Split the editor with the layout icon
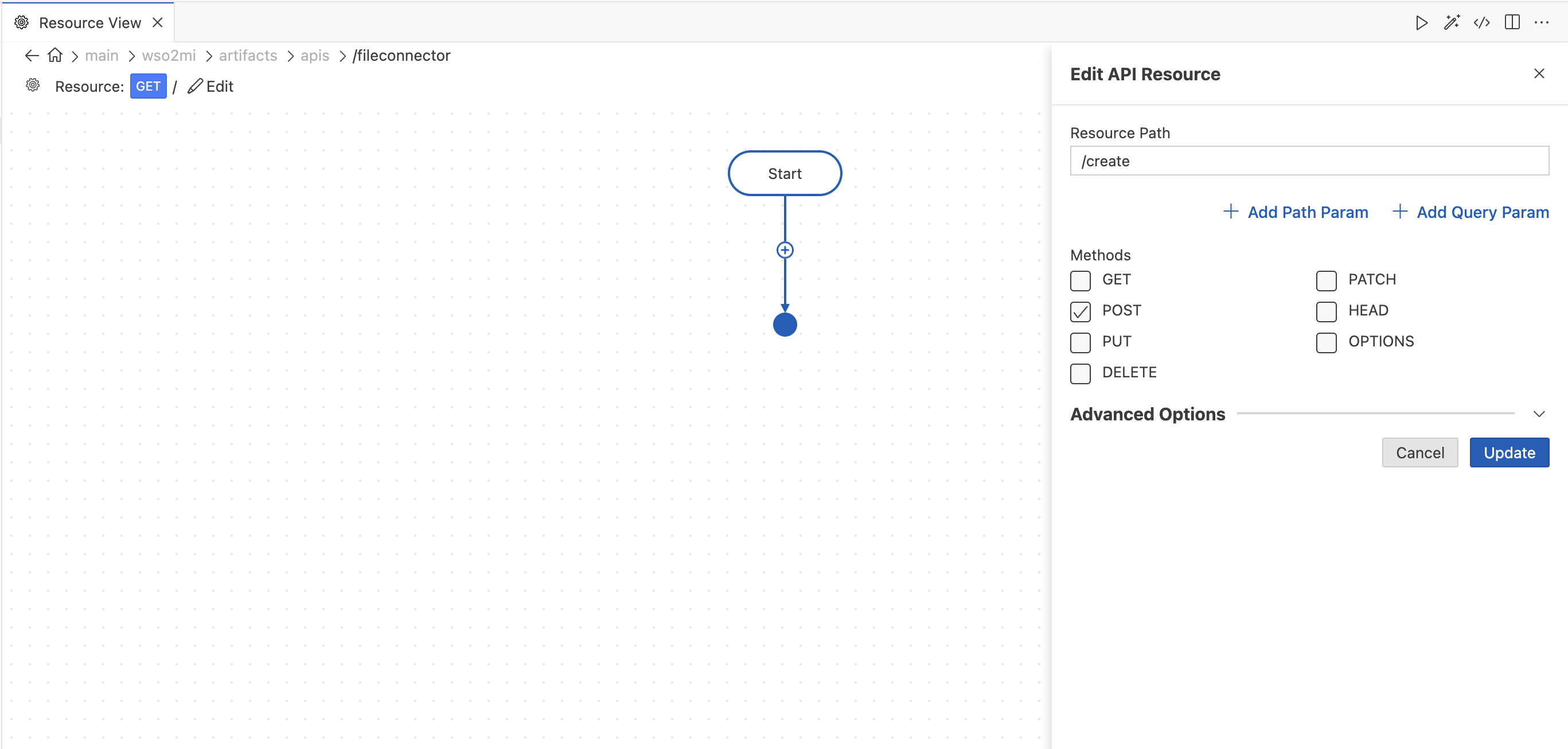Screen dimensions: 1568x749 (x=1512, y=22)
